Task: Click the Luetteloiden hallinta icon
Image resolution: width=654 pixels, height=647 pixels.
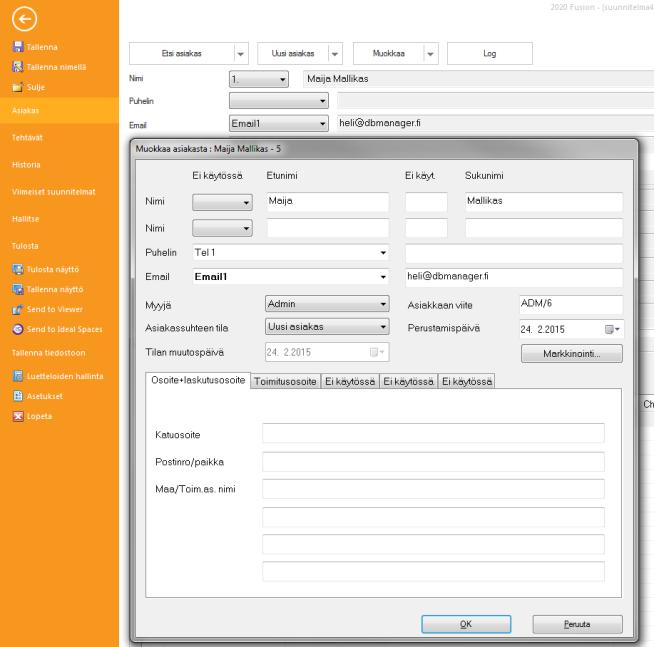Action: (18, 376)
